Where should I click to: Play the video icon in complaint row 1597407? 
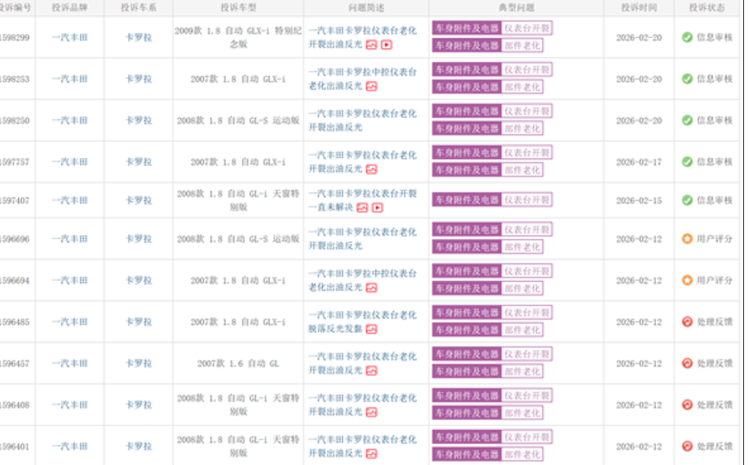[377, 208]
